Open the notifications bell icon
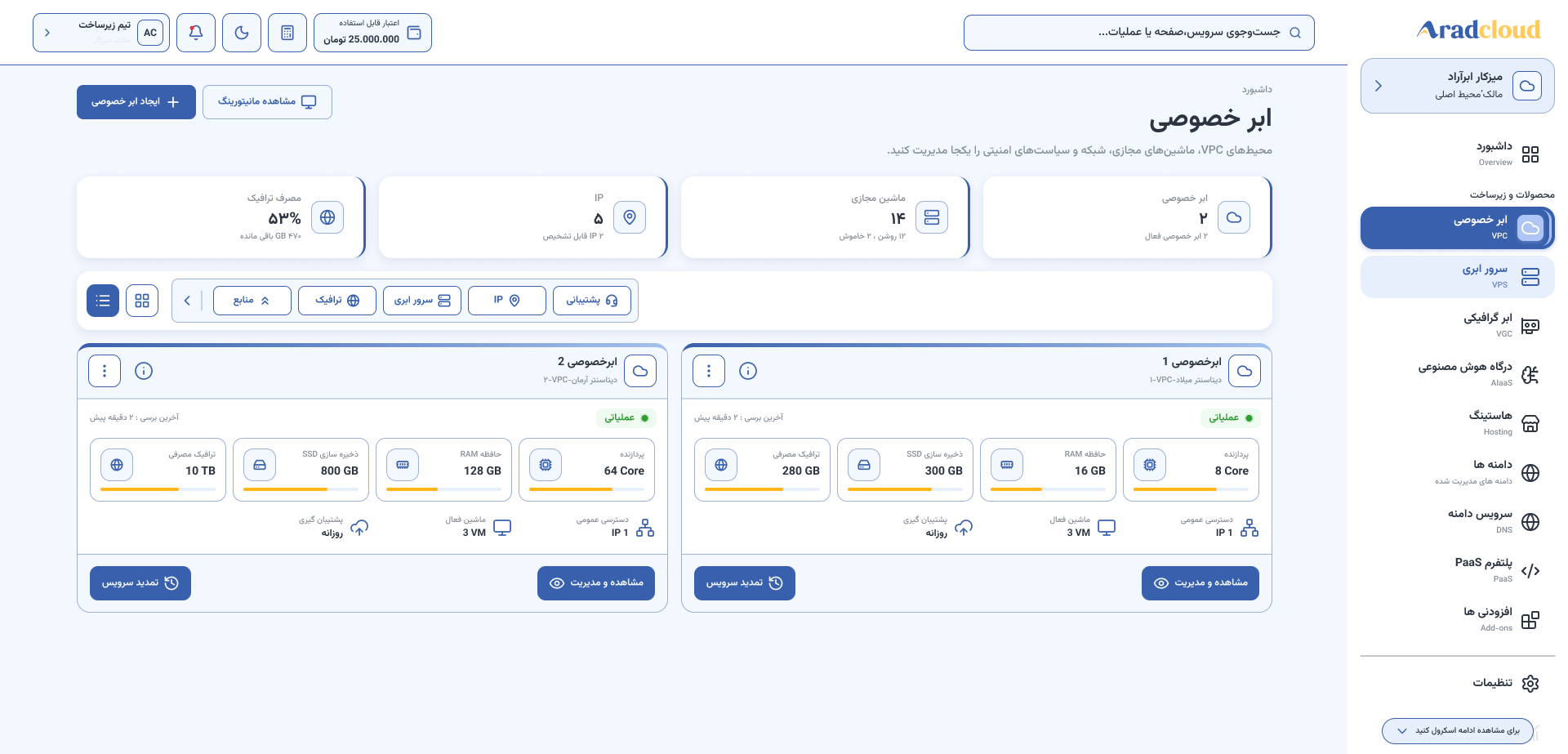The width and height of the screenshot is (1568, 754). 196,33
